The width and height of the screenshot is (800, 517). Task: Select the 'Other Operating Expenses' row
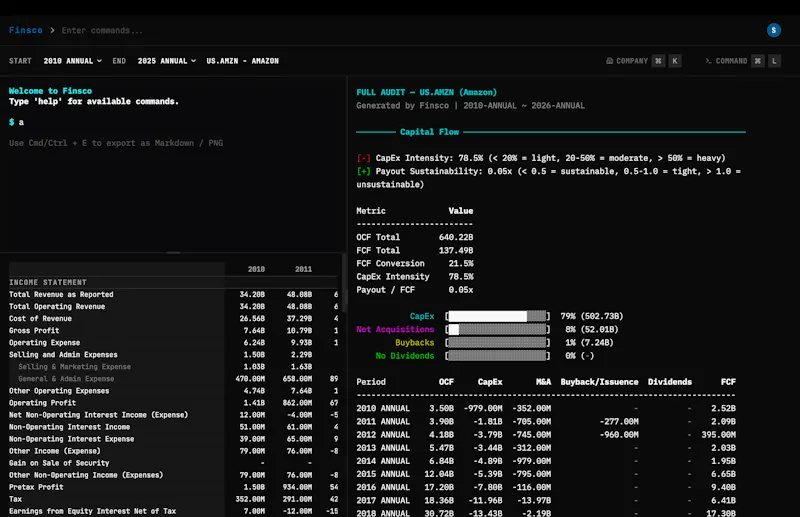[x=173, y=391]
